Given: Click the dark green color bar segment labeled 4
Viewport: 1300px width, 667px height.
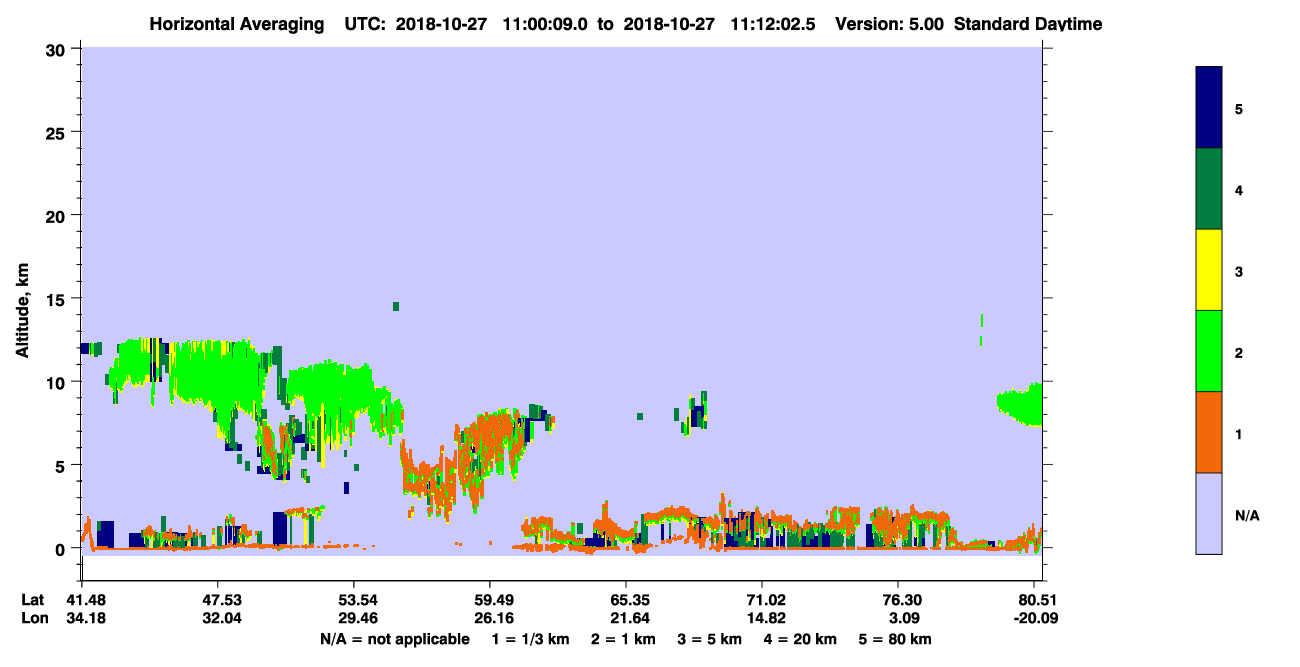Looking at the screenshot, I should pos(1209,189).
